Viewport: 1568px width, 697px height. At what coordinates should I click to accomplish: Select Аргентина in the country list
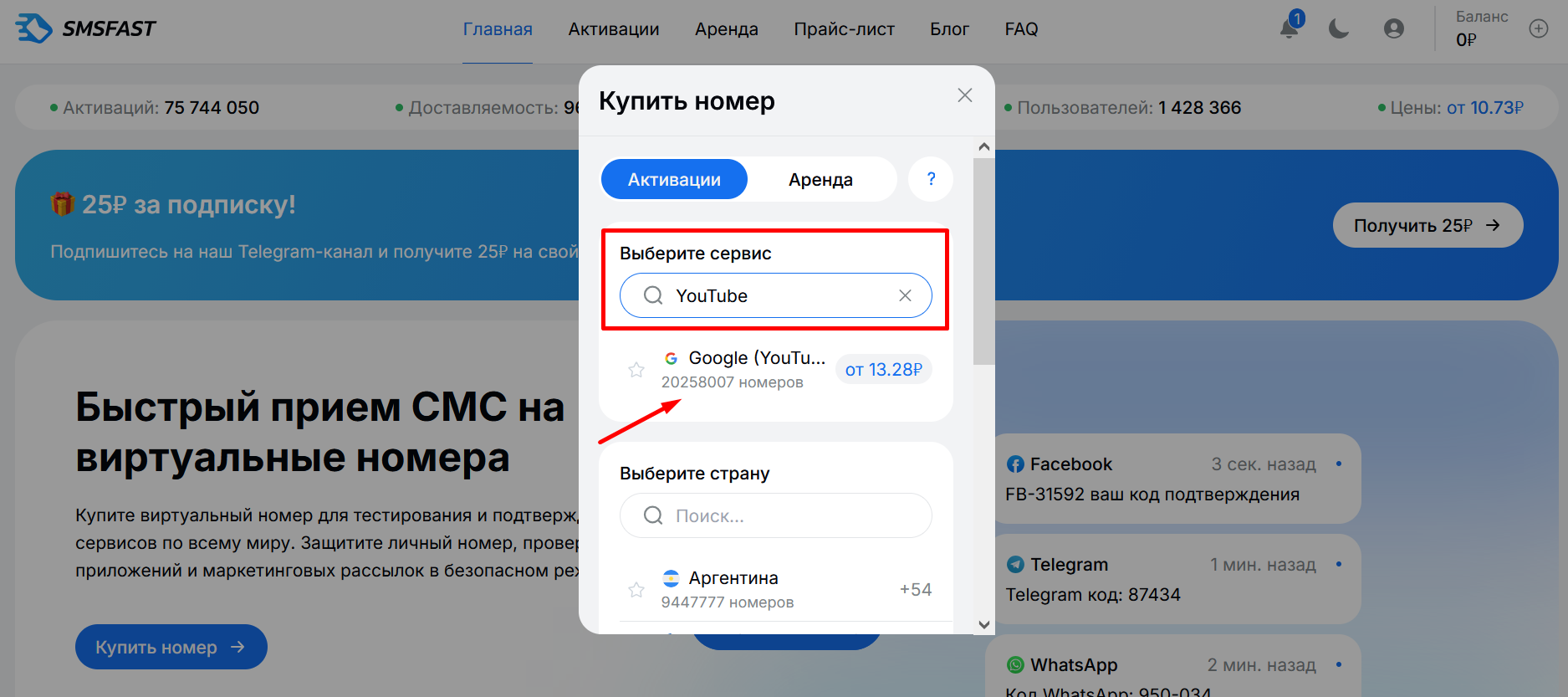(x=776, y=590)
